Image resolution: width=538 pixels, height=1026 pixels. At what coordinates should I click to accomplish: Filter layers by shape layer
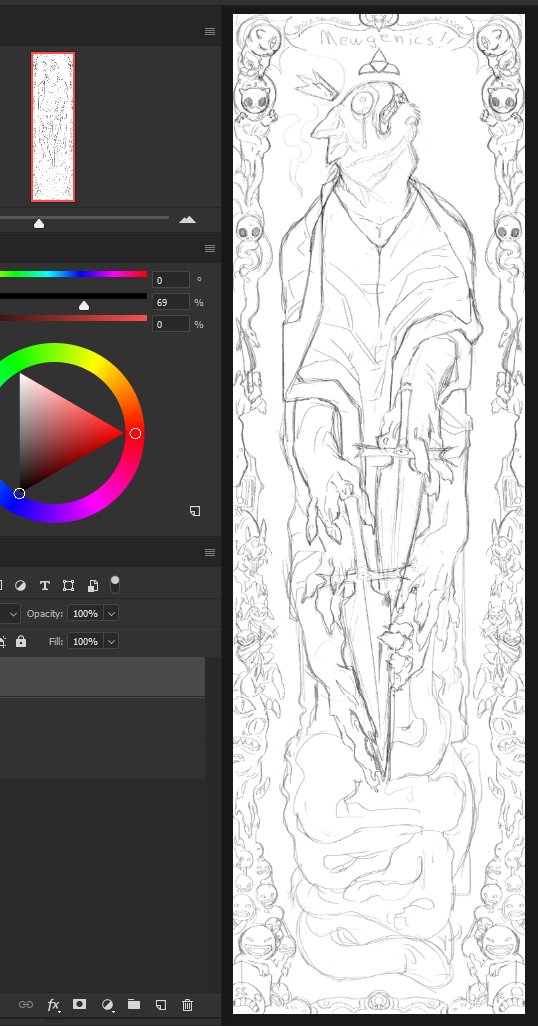[x=68, y=586]
